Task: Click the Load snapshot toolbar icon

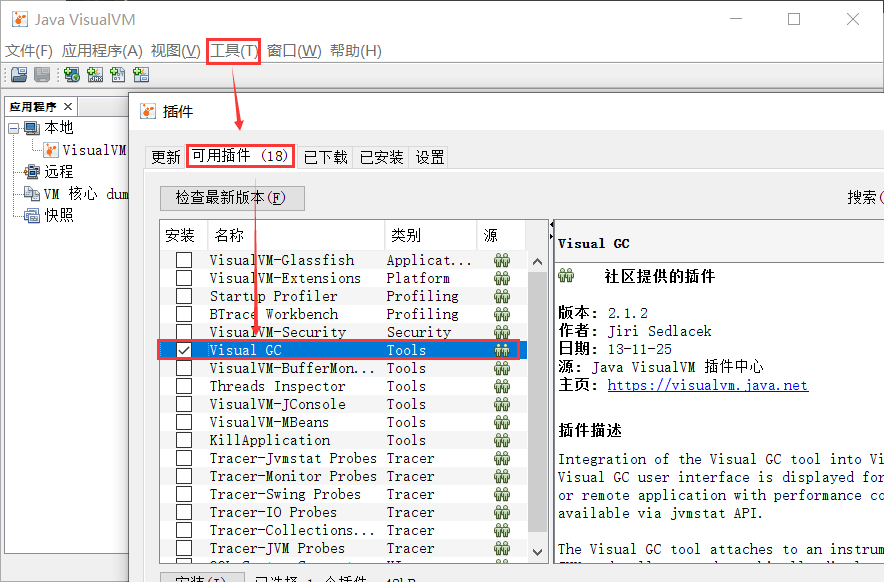Action: click(19, 74)
